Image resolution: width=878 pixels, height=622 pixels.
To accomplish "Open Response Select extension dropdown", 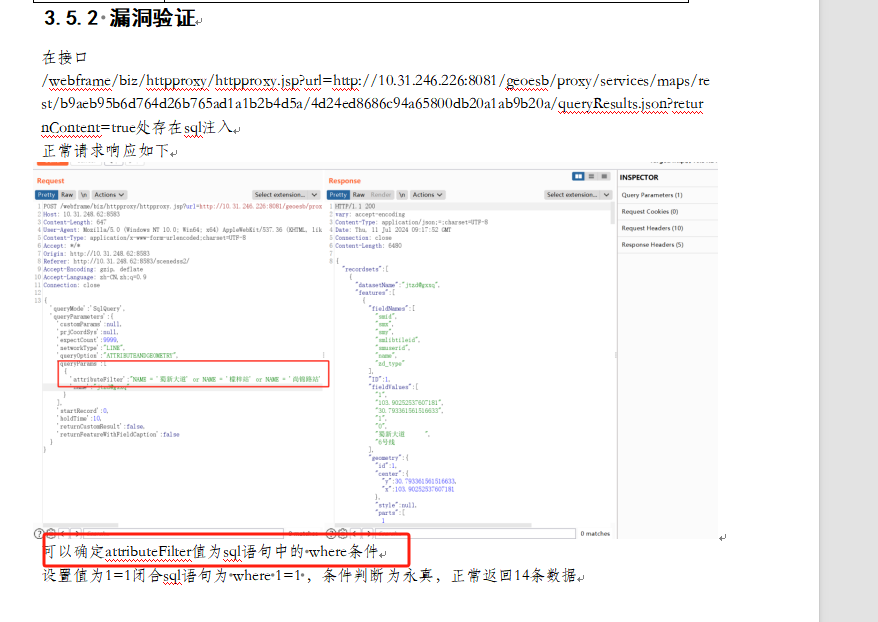I will tap(578, 195).
